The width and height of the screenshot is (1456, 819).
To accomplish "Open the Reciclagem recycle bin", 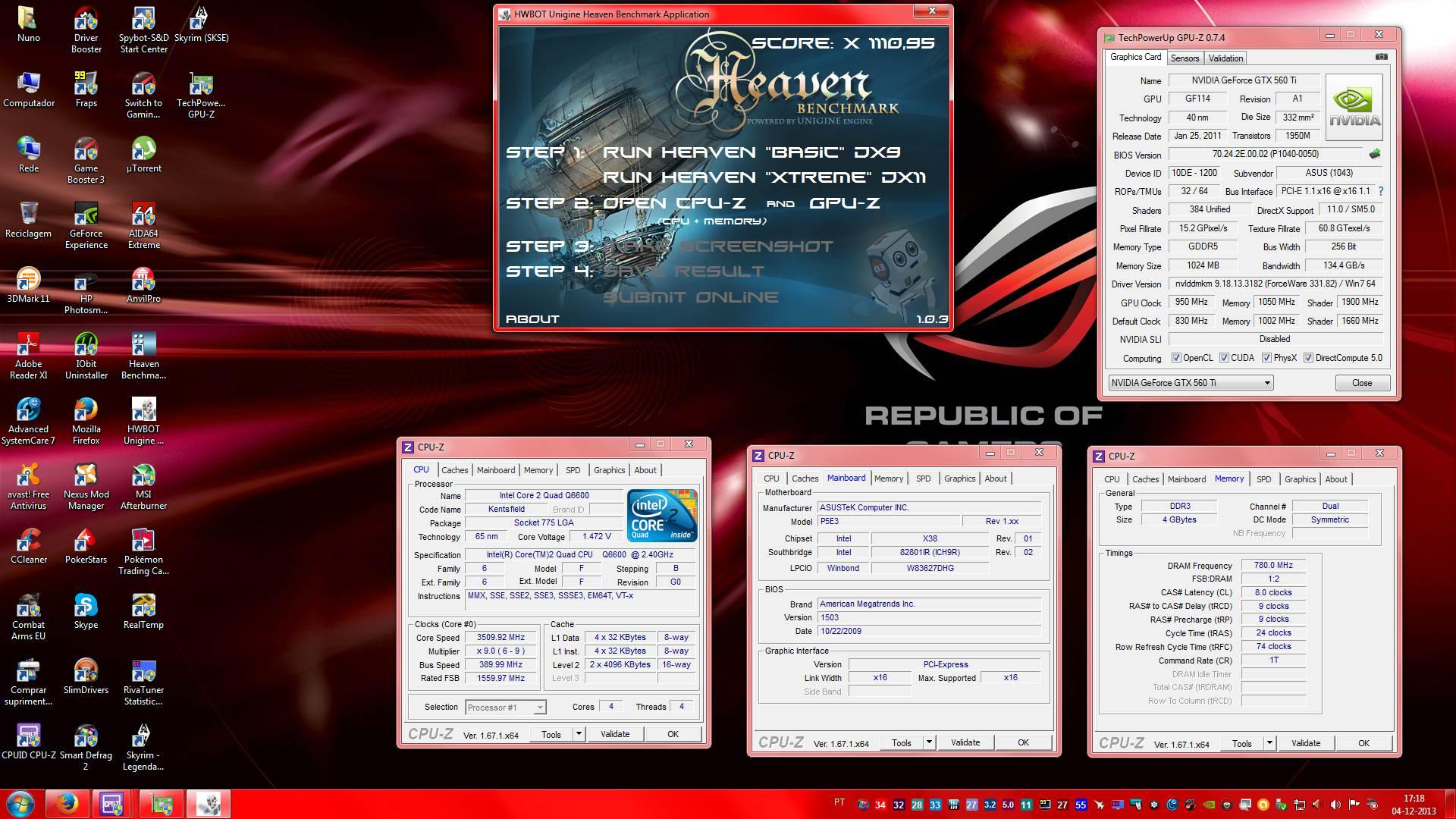I will (x=28, y=220).
